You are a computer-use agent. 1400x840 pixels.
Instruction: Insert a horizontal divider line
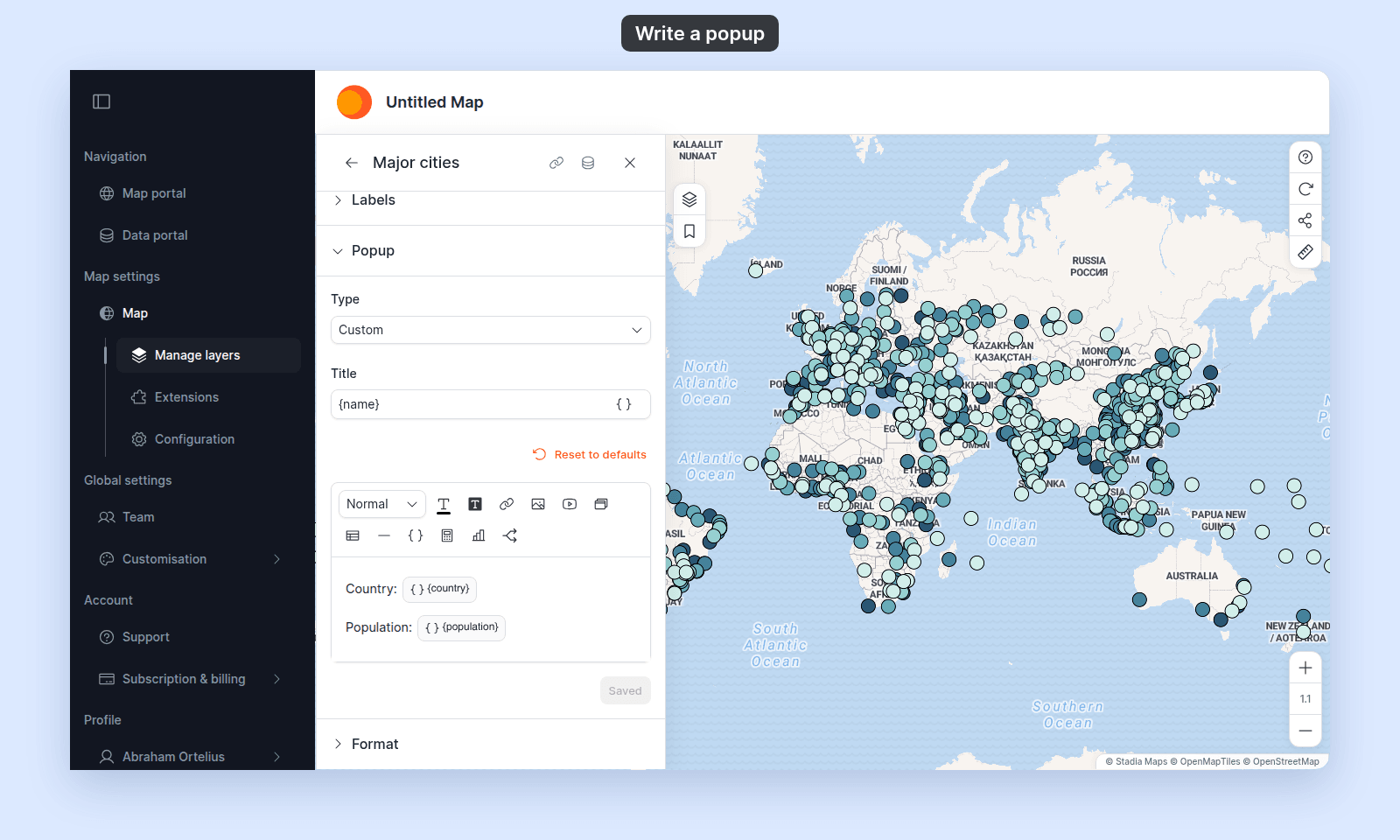(x=384, y=535)
